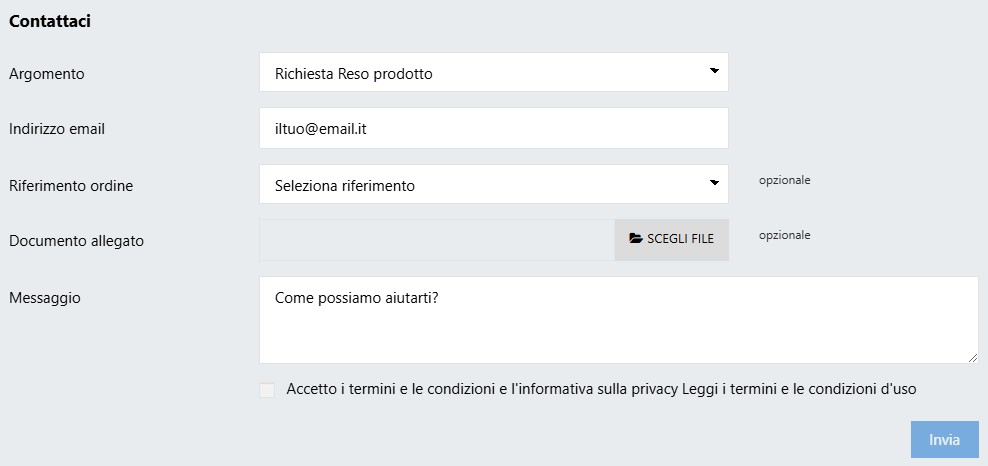Image resolution: width=988 pixels, height=466 pixels.
Task: Click the caret arrow in the Riferimento ordine select
Action: (x=714, y=183)
